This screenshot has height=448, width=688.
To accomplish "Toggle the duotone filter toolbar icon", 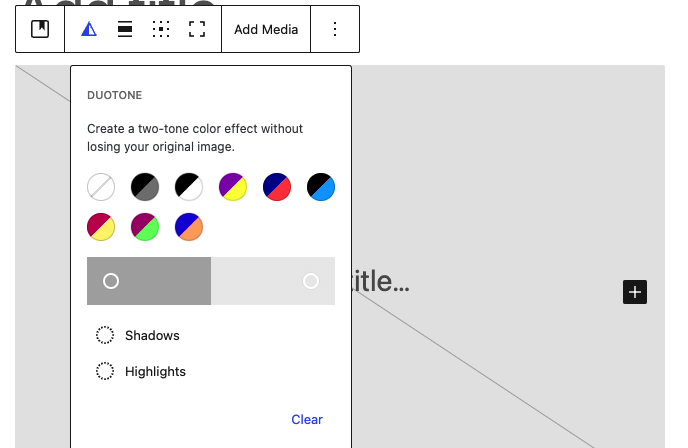I will [90, 29].
